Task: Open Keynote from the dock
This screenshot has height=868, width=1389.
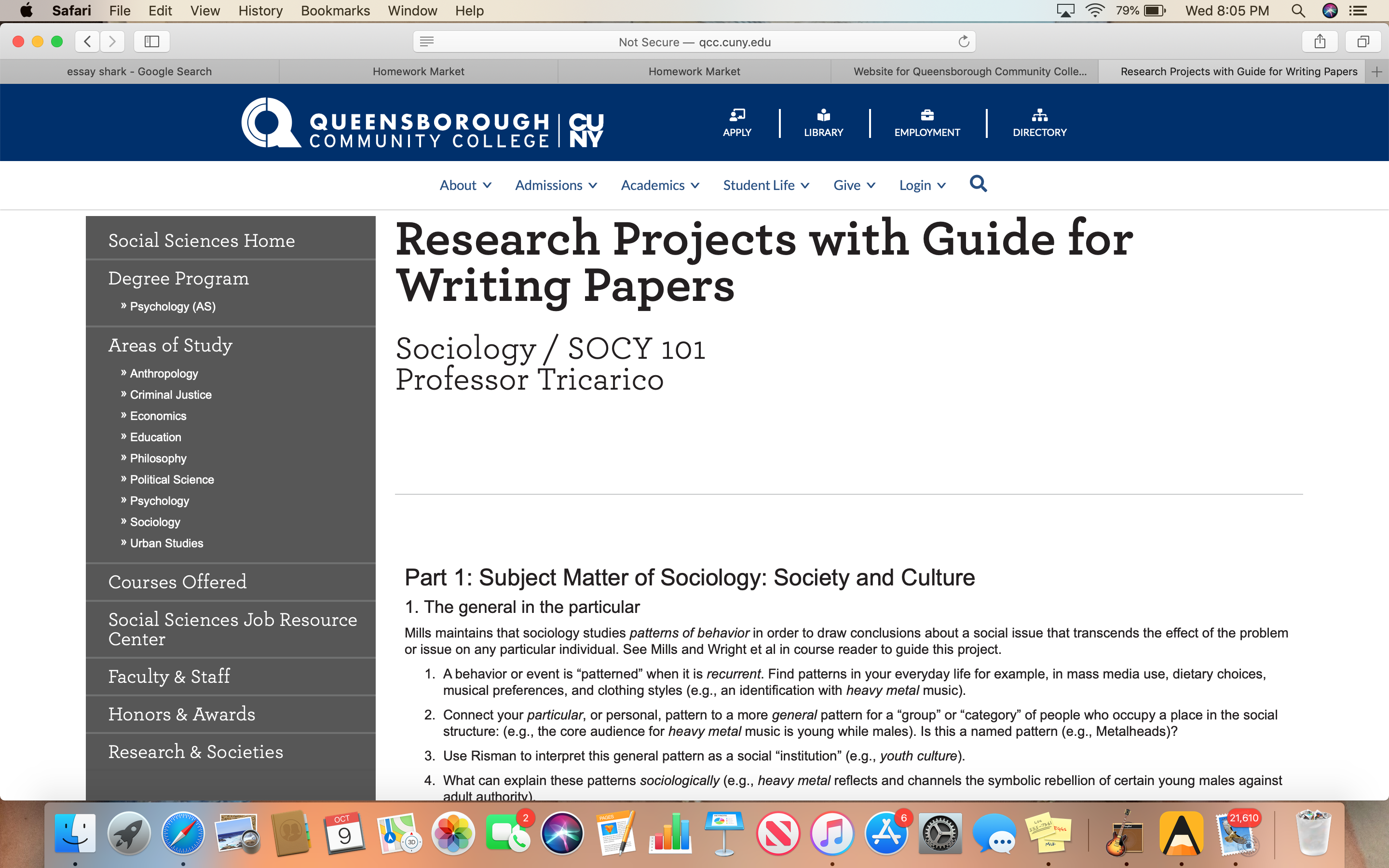Action: pos(724,833)
